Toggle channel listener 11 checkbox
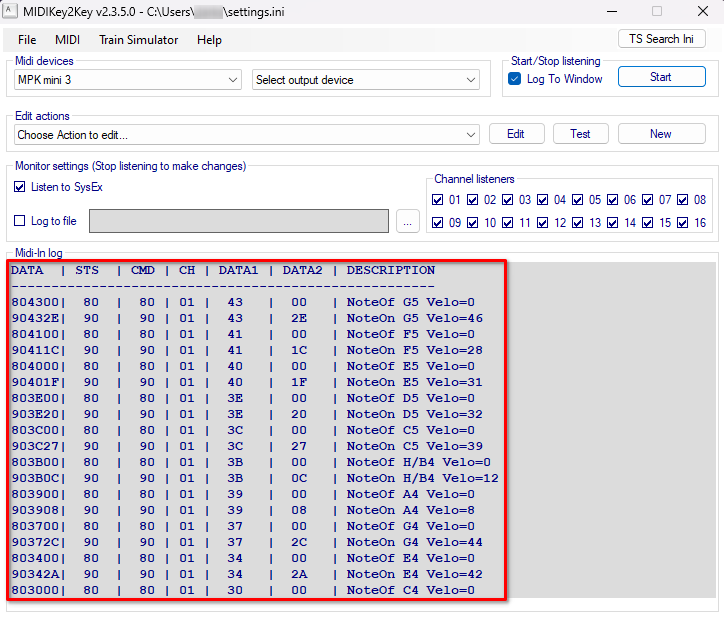Viewport: 724px width, 625px height. click(507, 222)
